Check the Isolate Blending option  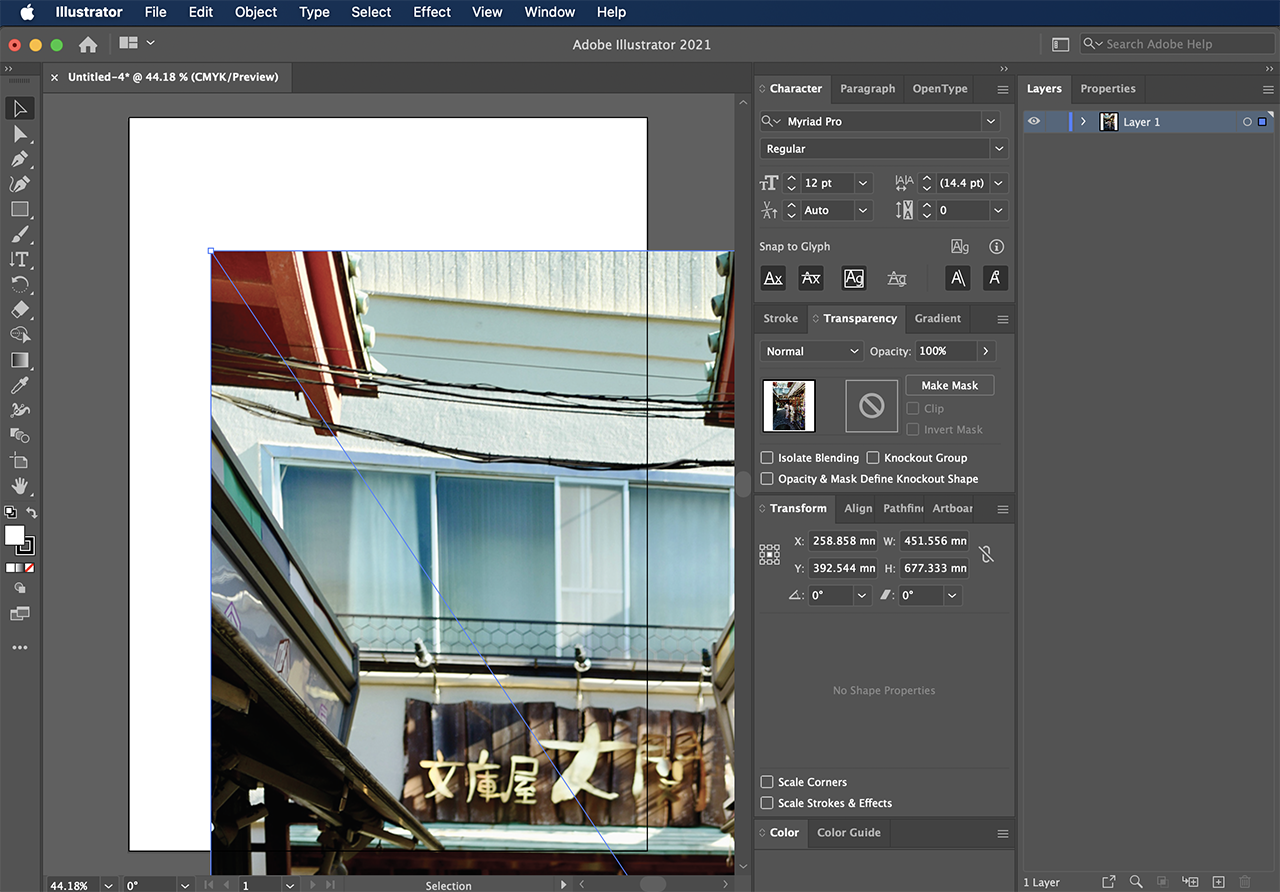coord(767,458)
